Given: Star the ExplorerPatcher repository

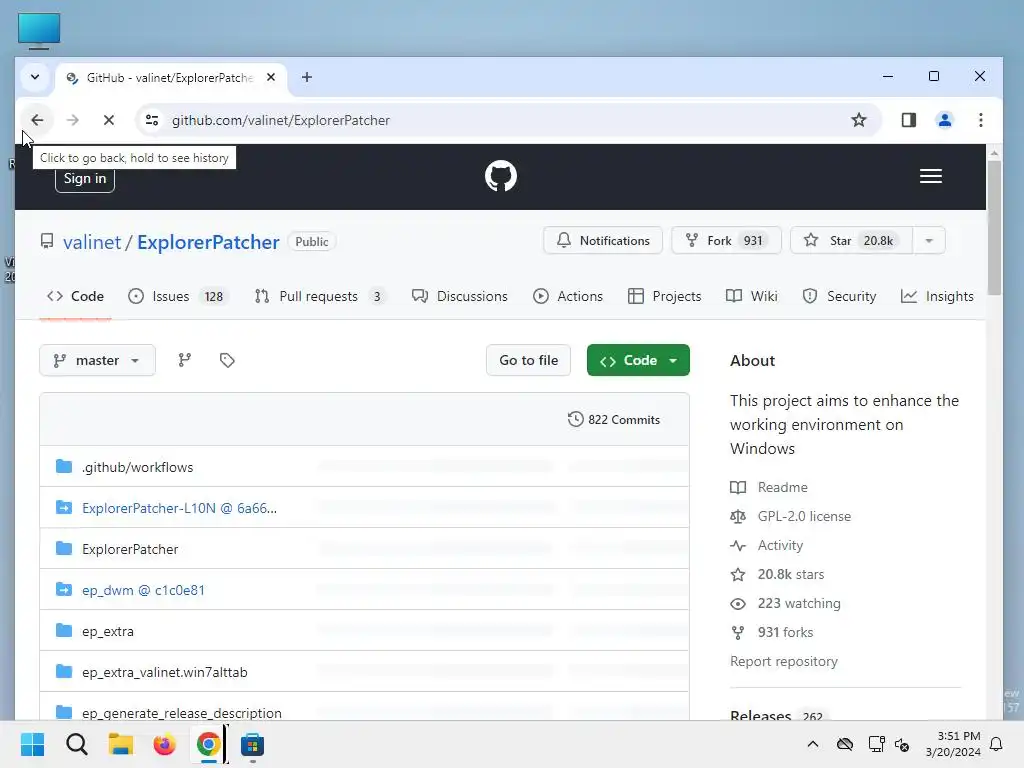Looking at the screenshot, I should coord(851,240).
